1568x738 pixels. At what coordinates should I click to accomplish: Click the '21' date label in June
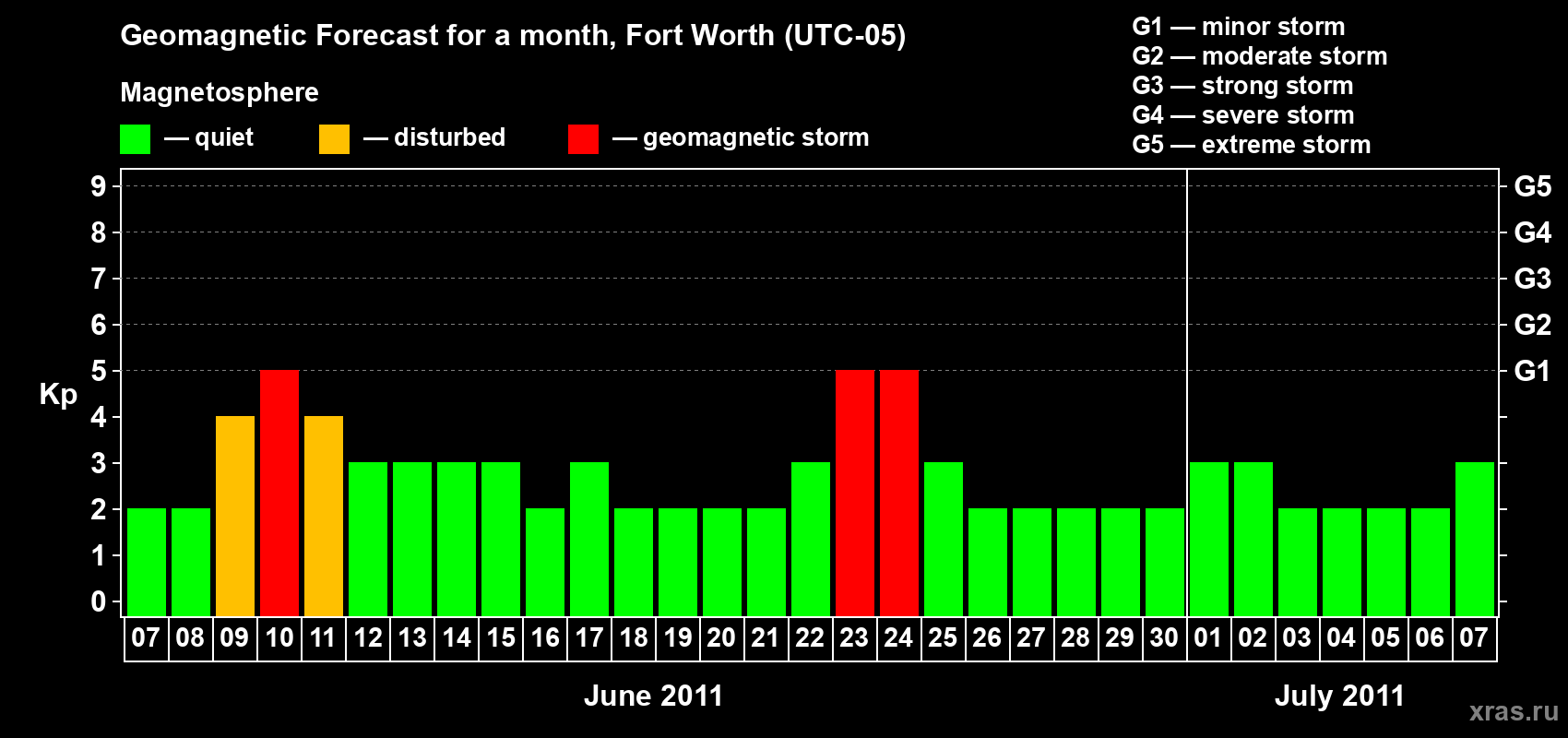[766, 638]
